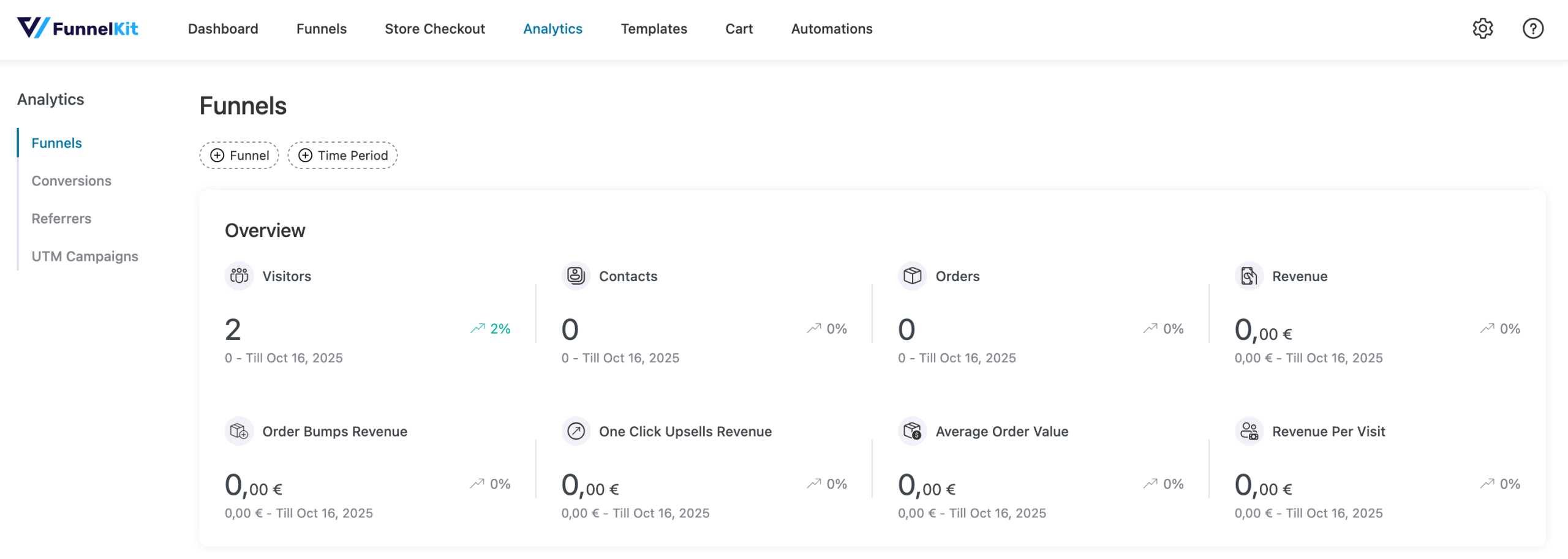Click the Funnels page heading
This screenshot has width=1568, height=559.
tap(243, 106)
